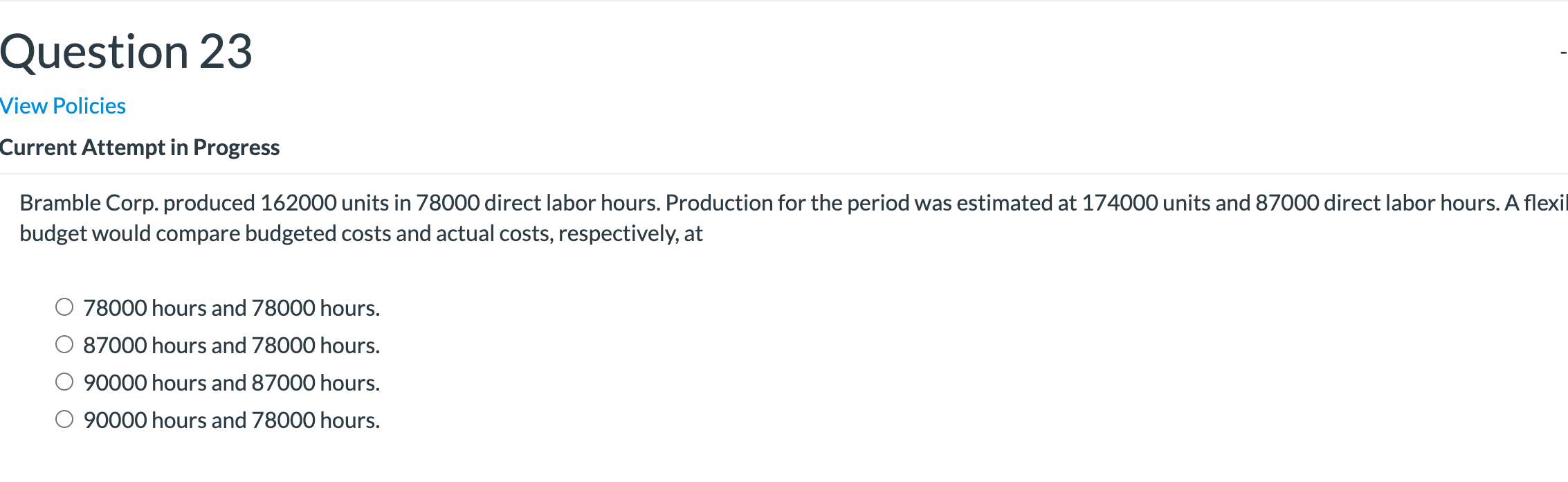Click the Question 23 heading
The image size is (1568, 482).
click(x=127, y=48)
